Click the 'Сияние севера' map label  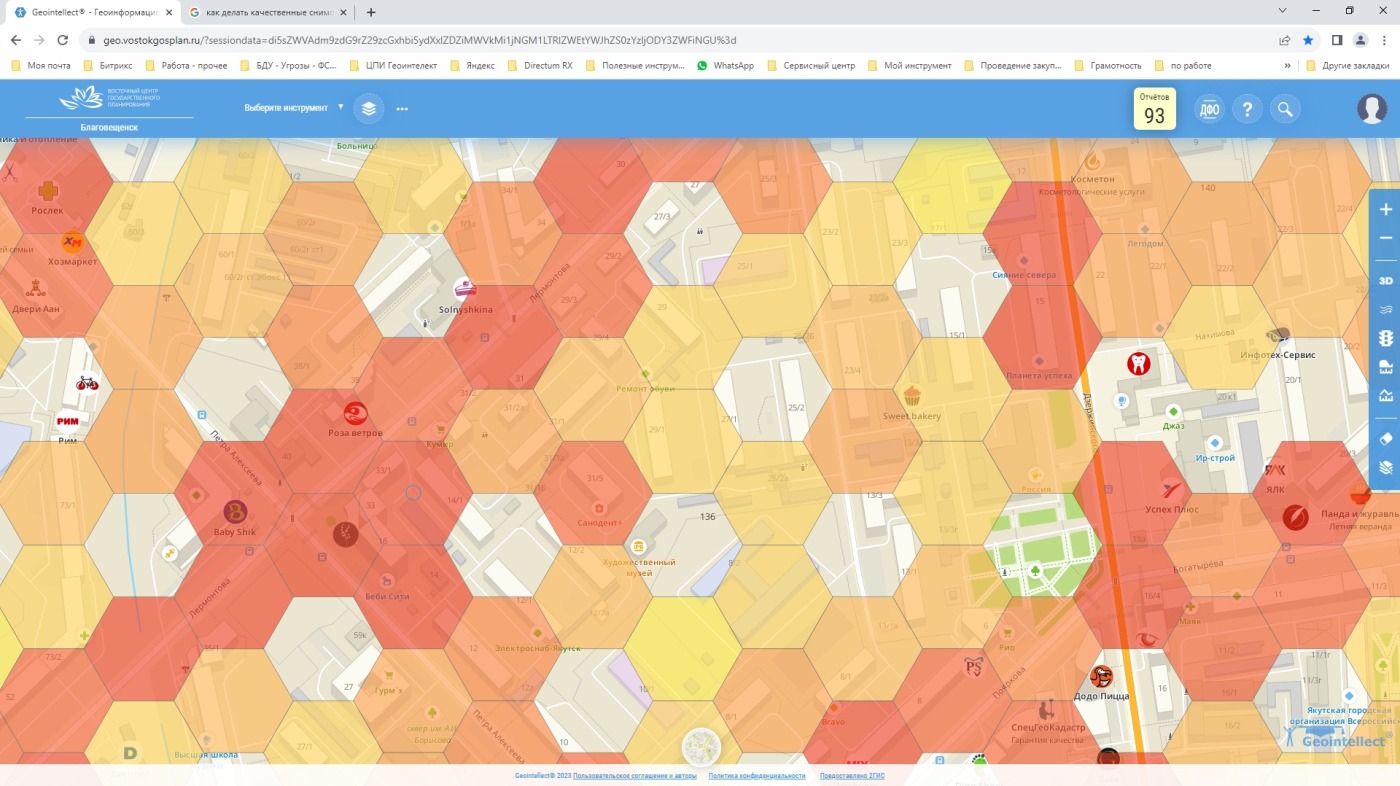point(1023,275)
